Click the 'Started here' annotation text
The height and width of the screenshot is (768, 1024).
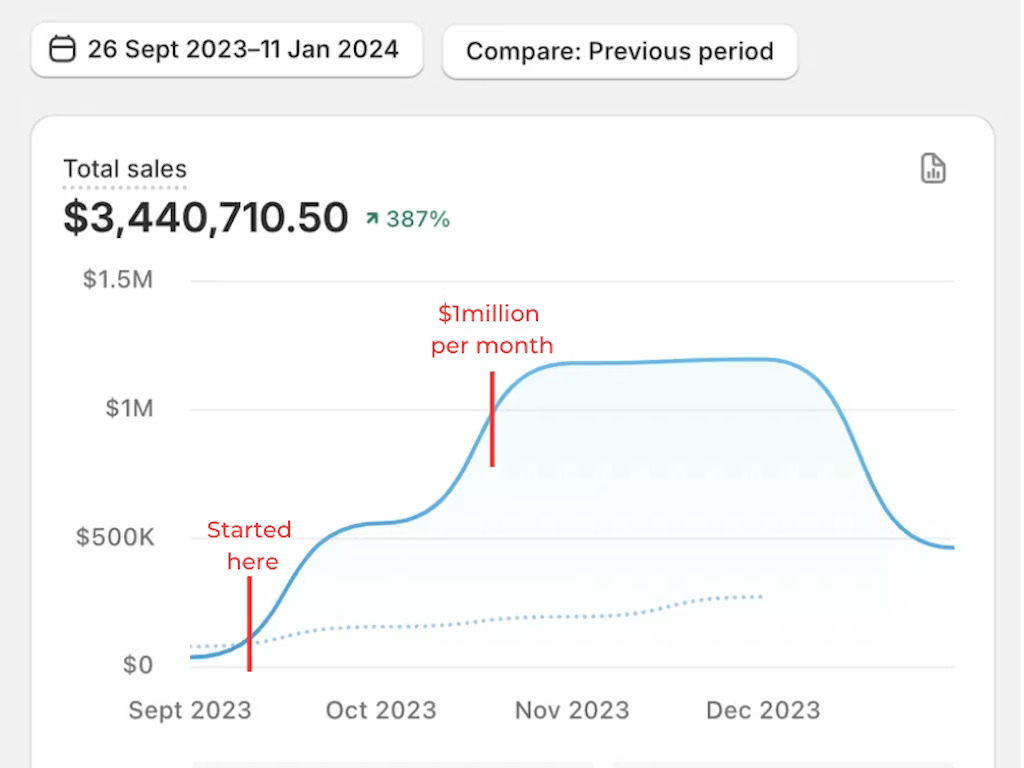click(249, 545)
